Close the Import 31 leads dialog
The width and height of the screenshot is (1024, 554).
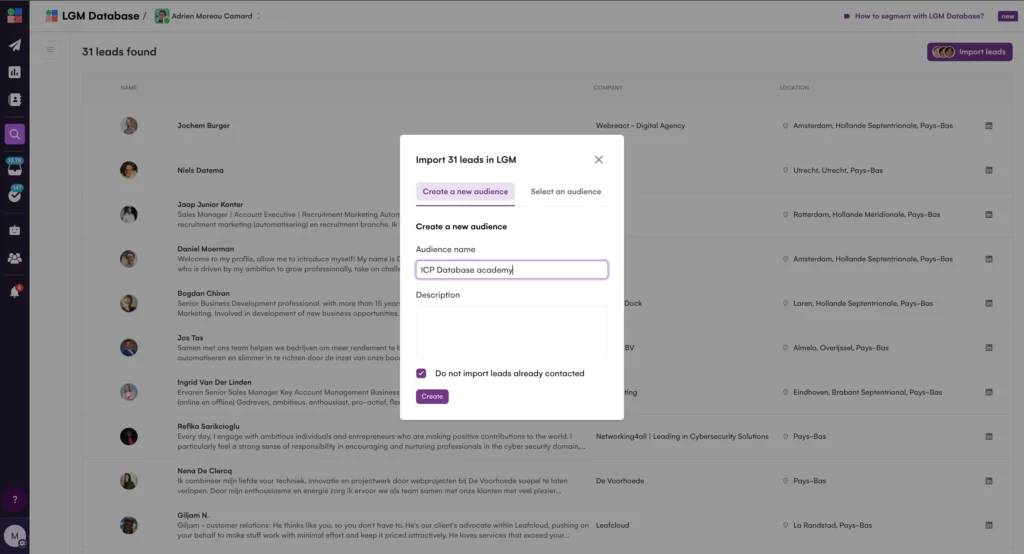point(599,160)
